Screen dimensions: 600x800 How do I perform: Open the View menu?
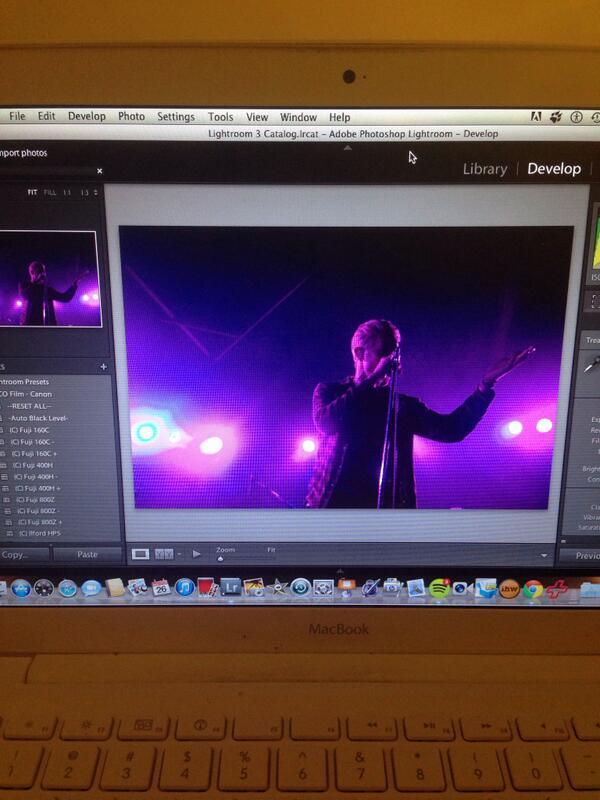[257, 118]
